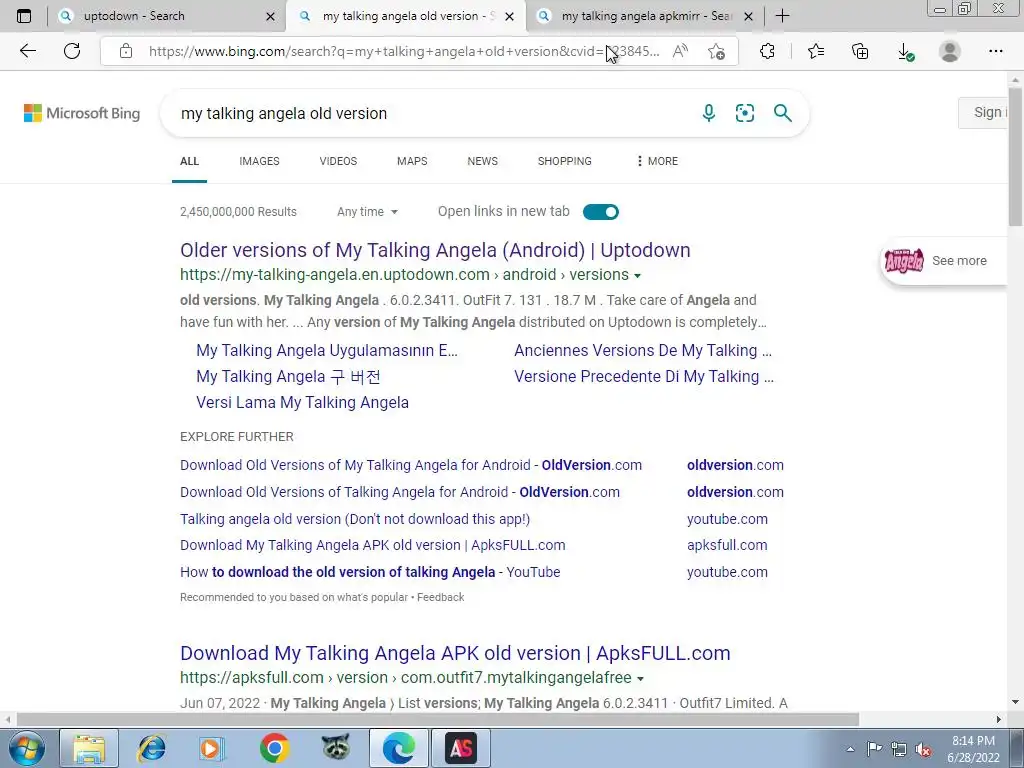Screen dimensions: 1024x768
Task: Toggle Open links in new tab
Action: coord(600,212)
